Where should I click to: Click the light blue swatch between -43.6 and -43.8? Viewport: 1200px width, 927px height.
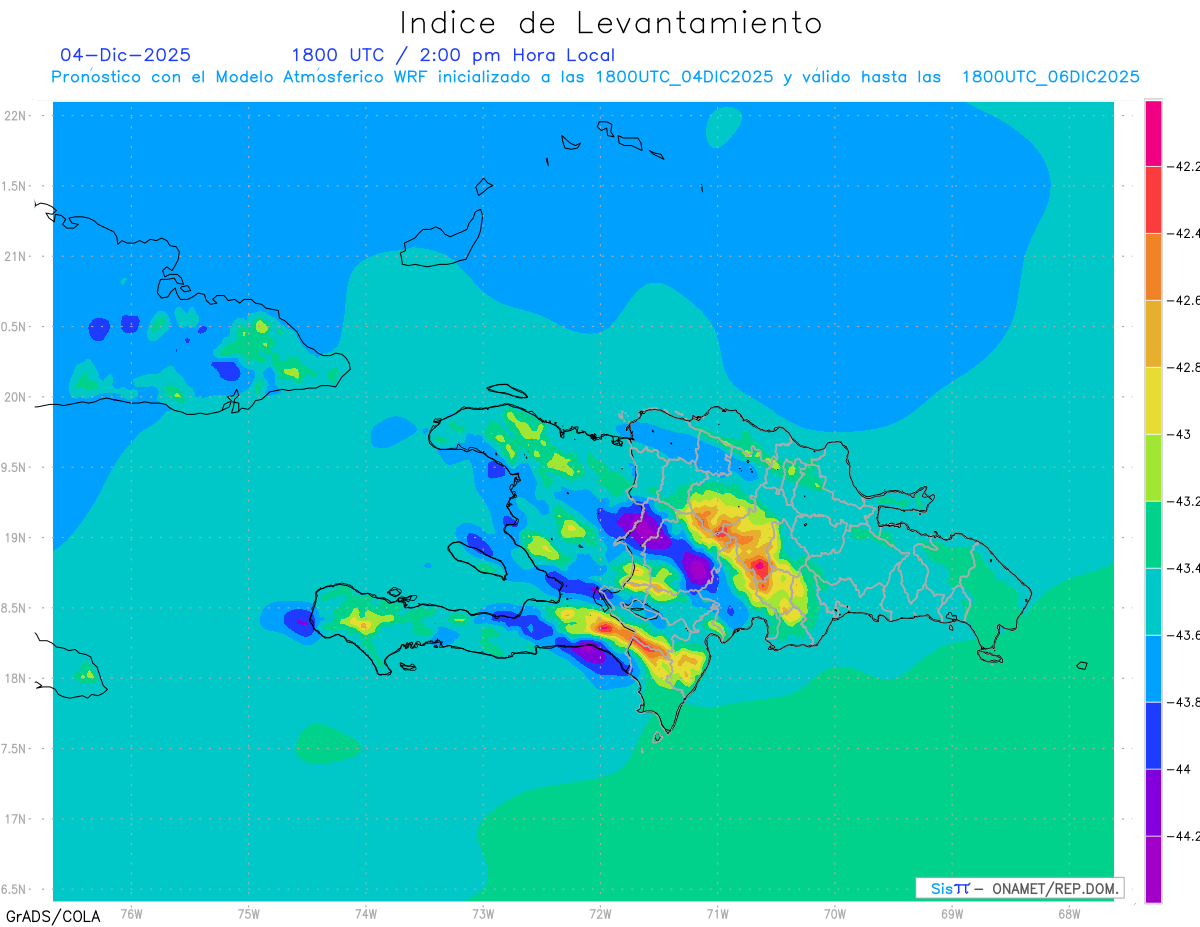click(x=1153, y=668)
